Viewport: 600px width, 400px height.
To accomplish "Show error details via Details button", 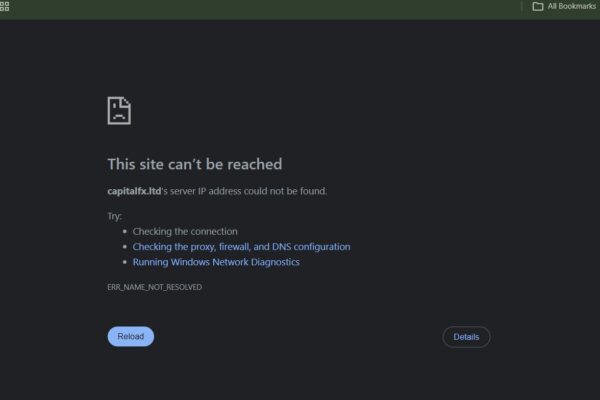I will (x=466, y=337).
